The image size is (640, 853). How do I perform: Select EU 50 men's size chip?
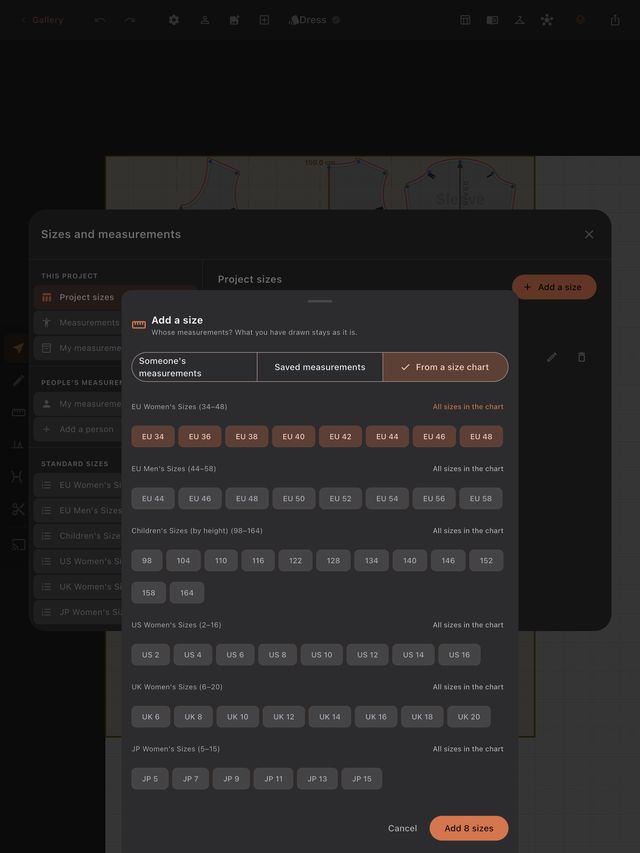pyautogui.click(x=293, y=498)
